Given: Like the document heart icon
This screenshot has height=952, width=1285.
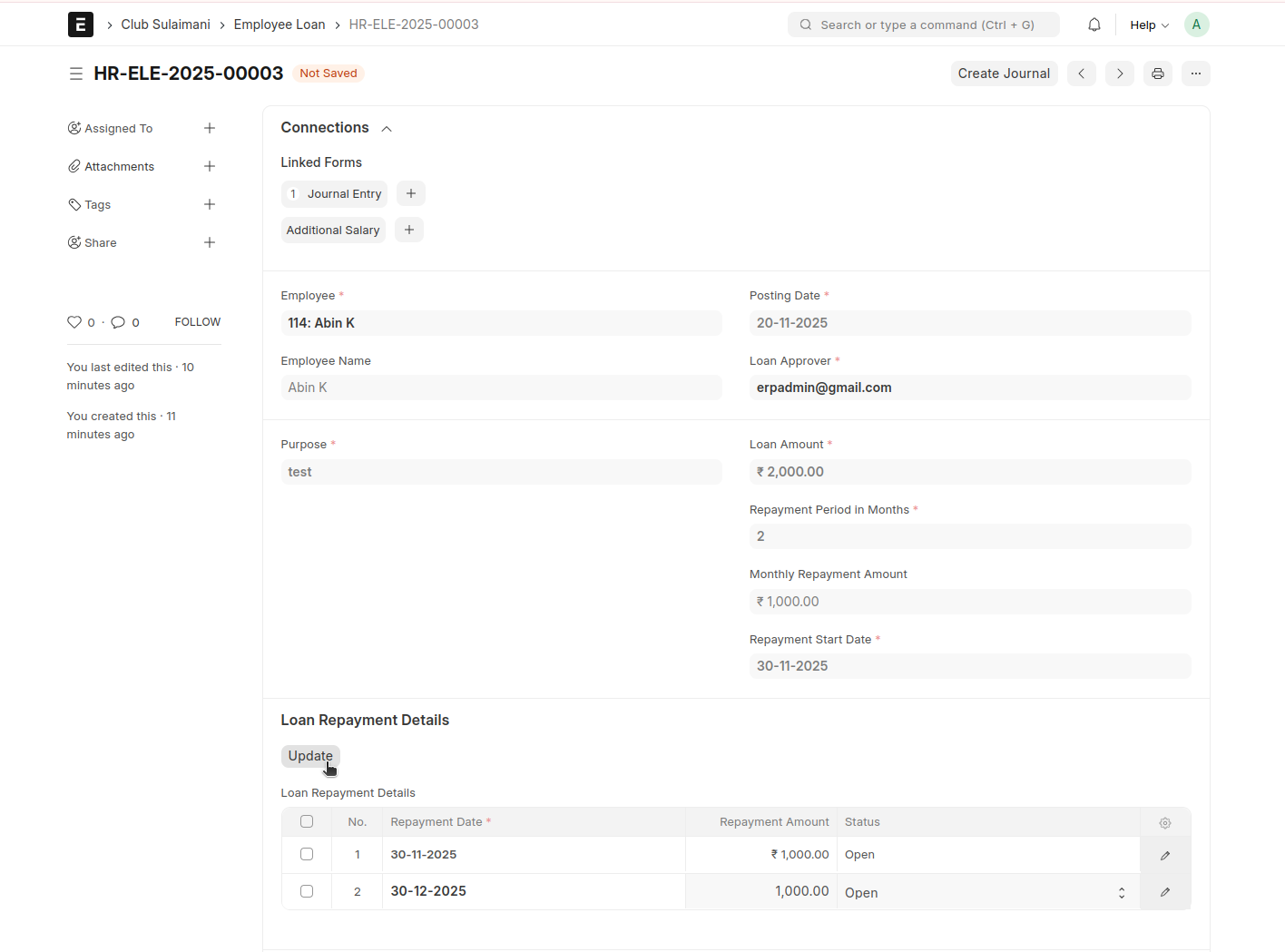Looking at the screenshot, I should (74, 322).
